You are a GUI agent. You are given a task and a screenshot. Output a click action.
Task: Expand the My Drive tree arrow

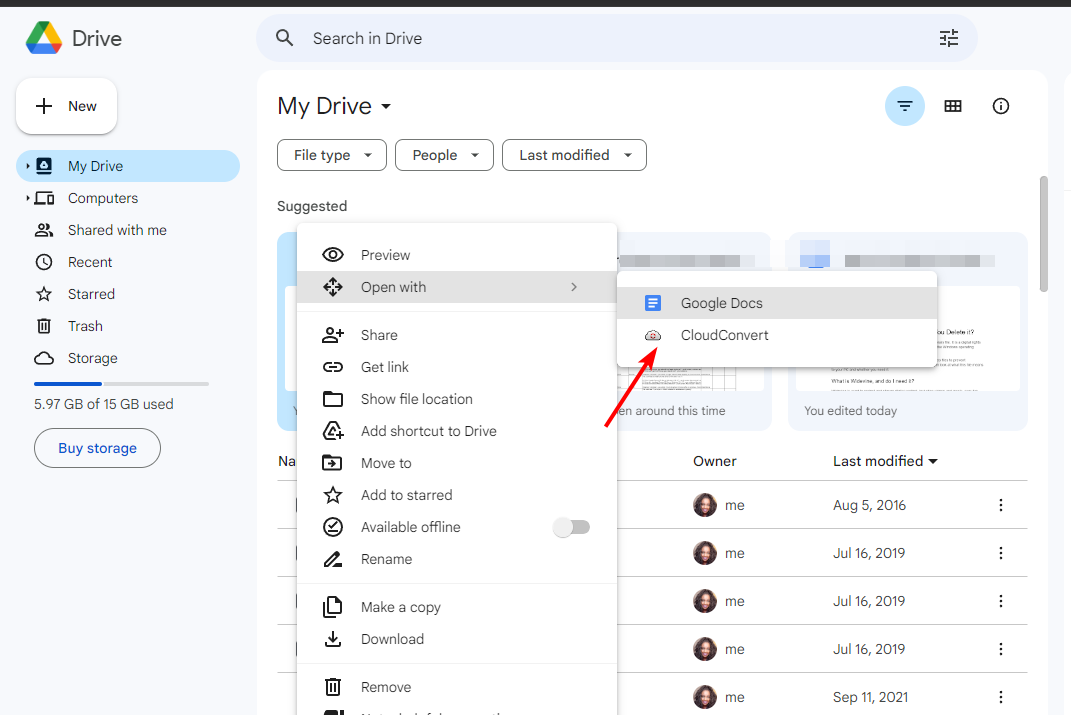tap(27, 166)
